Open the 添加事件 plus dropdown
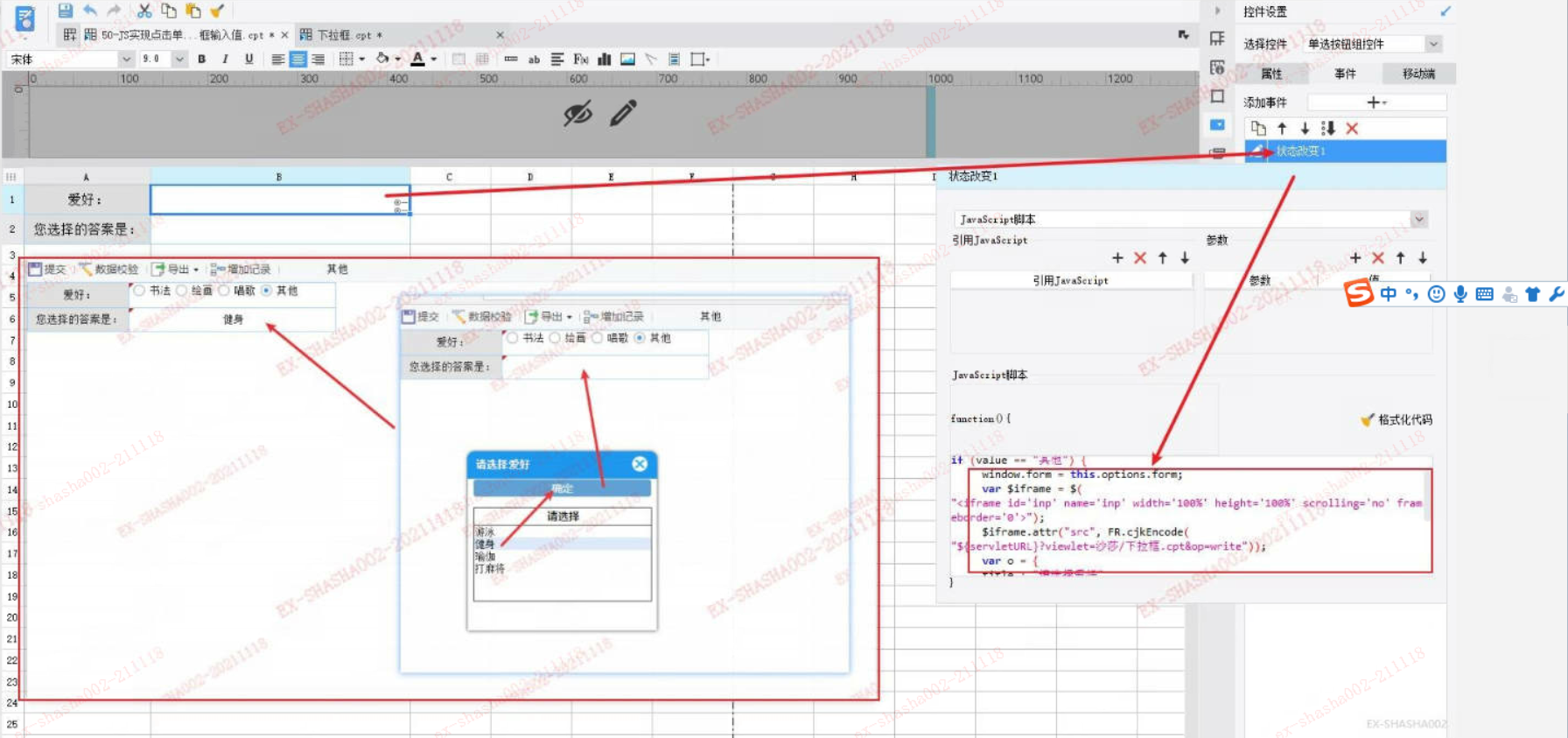 tap(1376, 102)
